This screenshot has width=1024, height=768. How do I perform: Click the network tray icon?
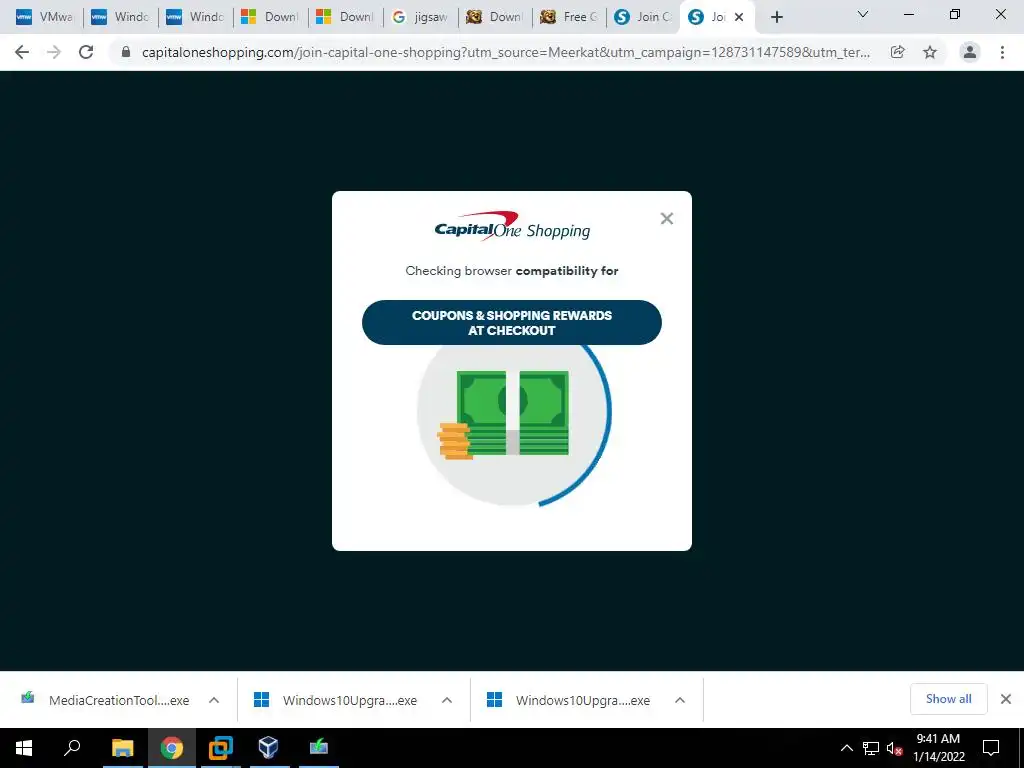pos(871,748)
